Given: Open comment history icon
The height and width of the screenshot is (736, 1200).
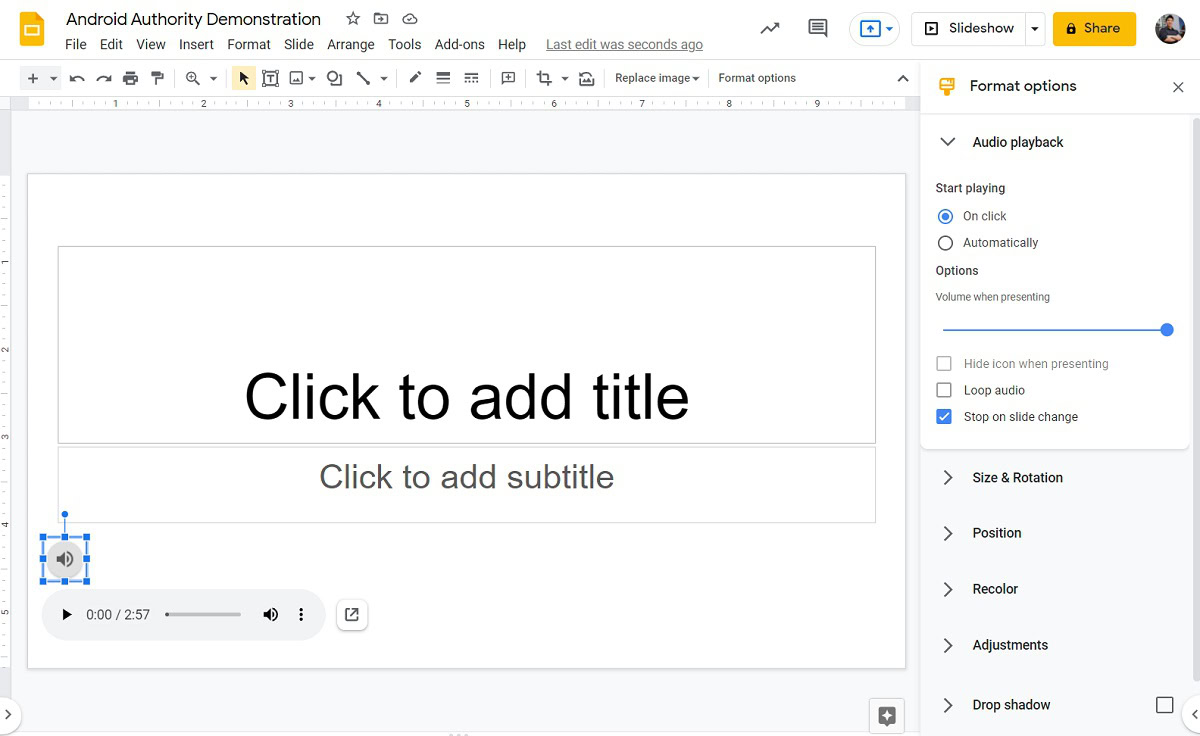Looking at the screenshot, I should (x=817, y=28).
